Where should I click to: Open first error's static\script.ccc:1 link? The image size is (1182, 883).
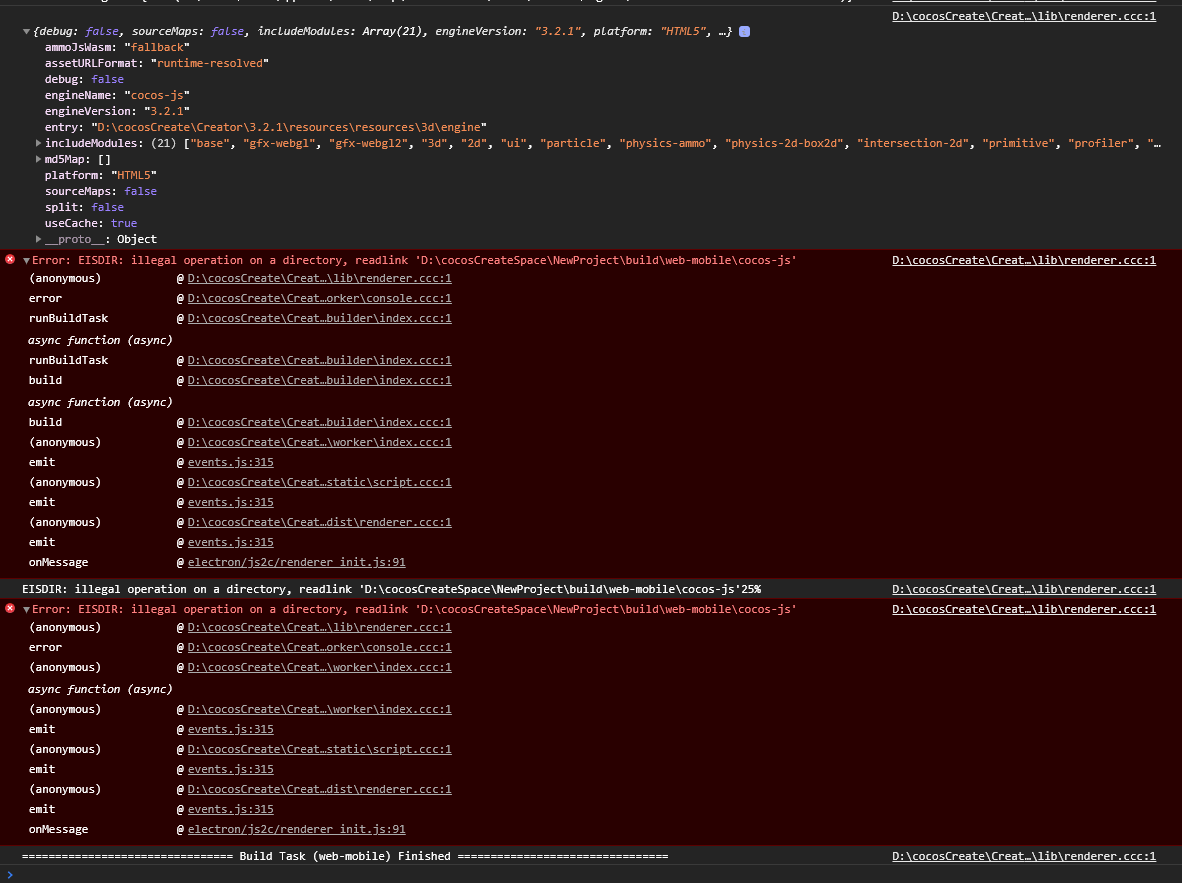(320, 483)
